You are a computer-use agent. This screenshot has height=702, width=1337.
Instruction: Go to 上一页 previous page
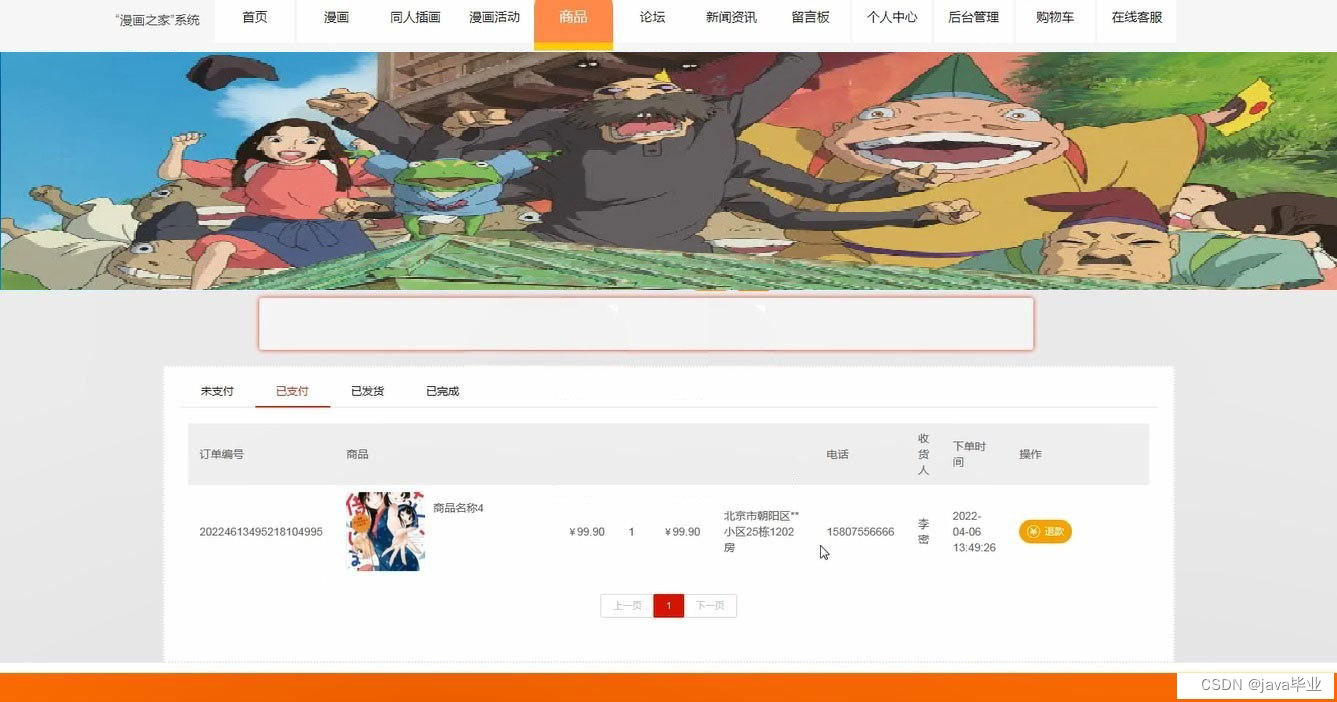tap(627, 605)
